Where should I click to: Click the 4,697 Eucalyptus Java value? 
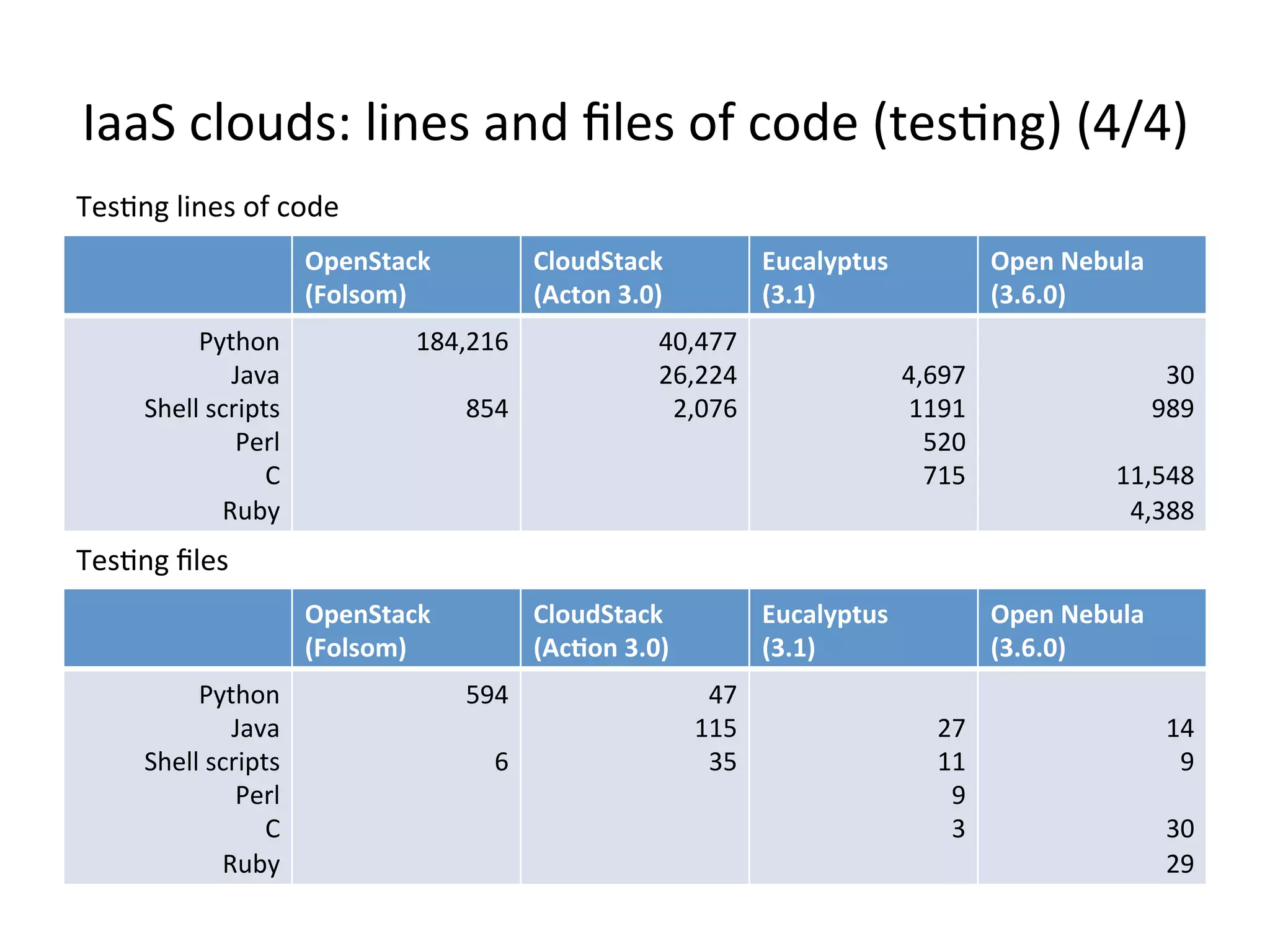pos(933,376)
